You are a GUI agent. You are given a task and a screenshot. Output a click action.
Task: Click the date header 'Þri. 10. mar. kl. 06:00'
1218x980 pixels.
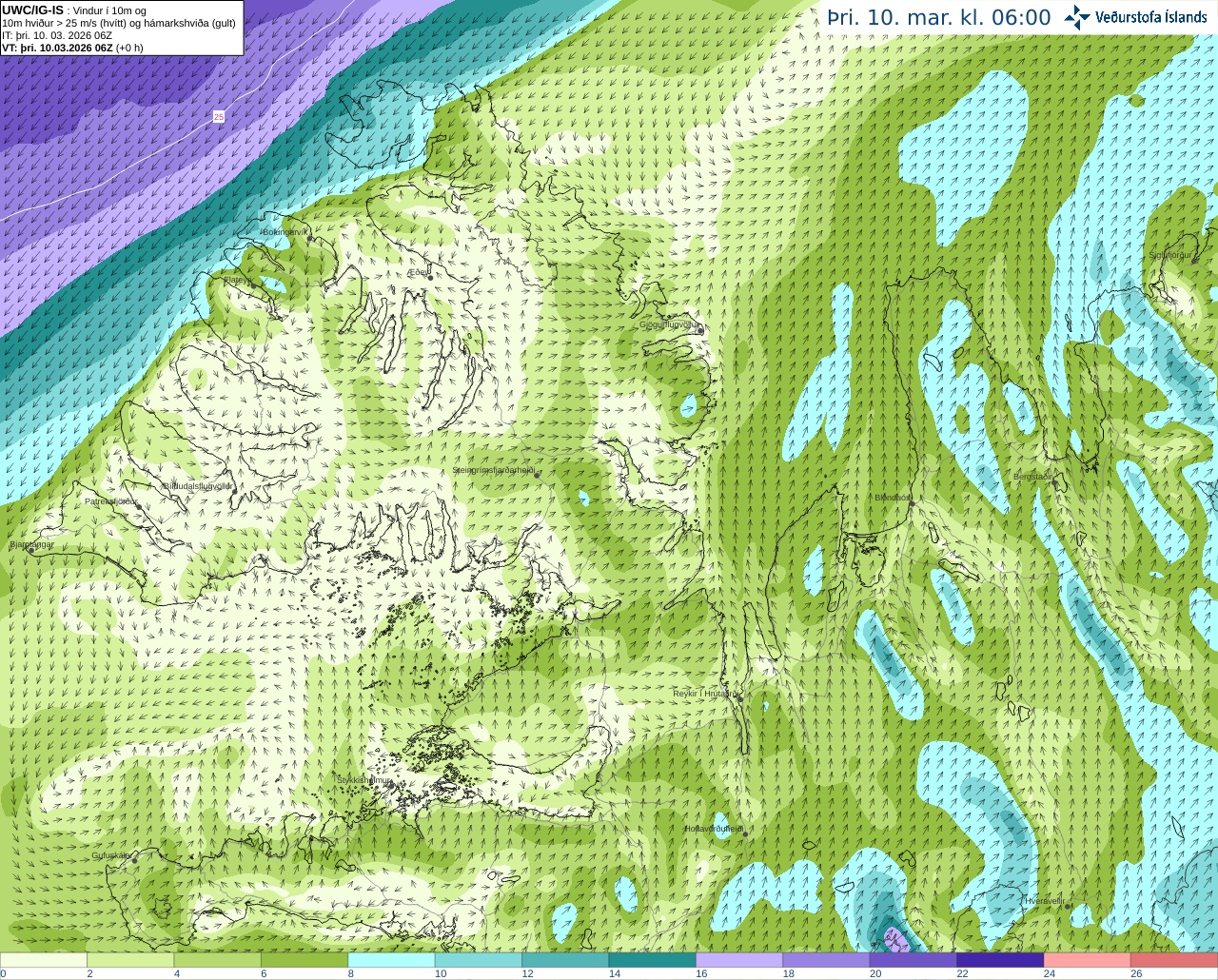[938, 18]
